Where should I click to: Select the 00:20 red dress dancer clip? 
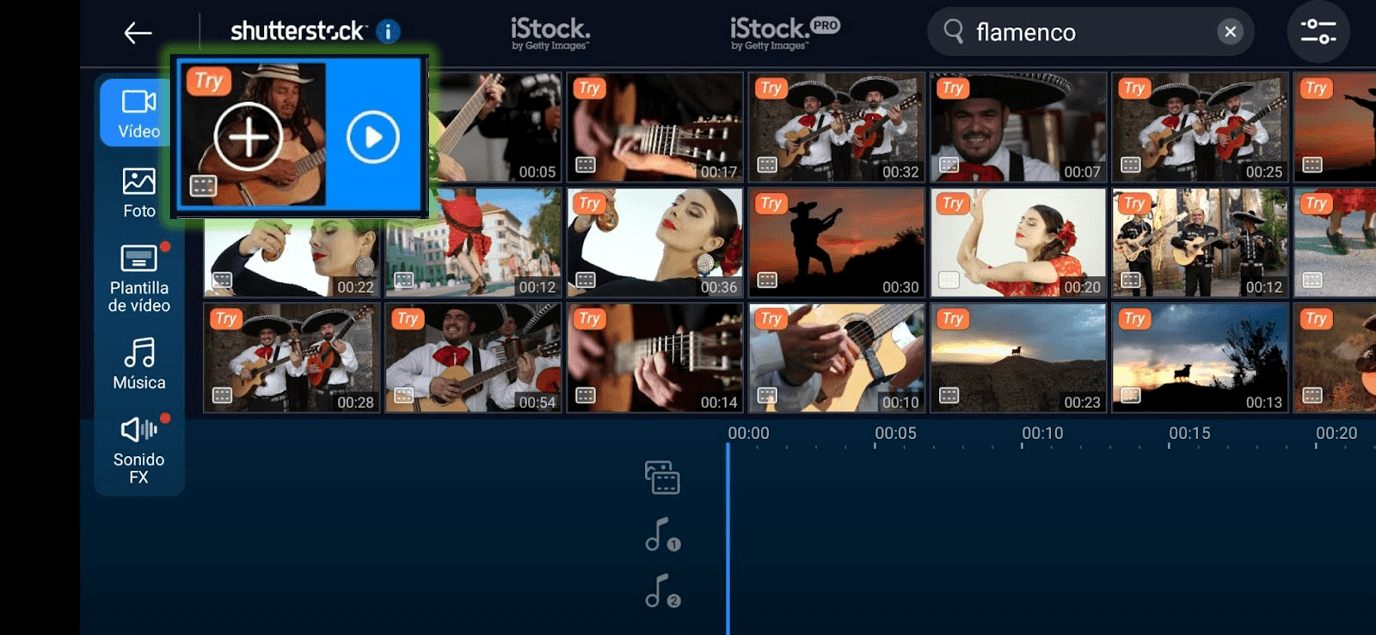(x=1018, y=243)
